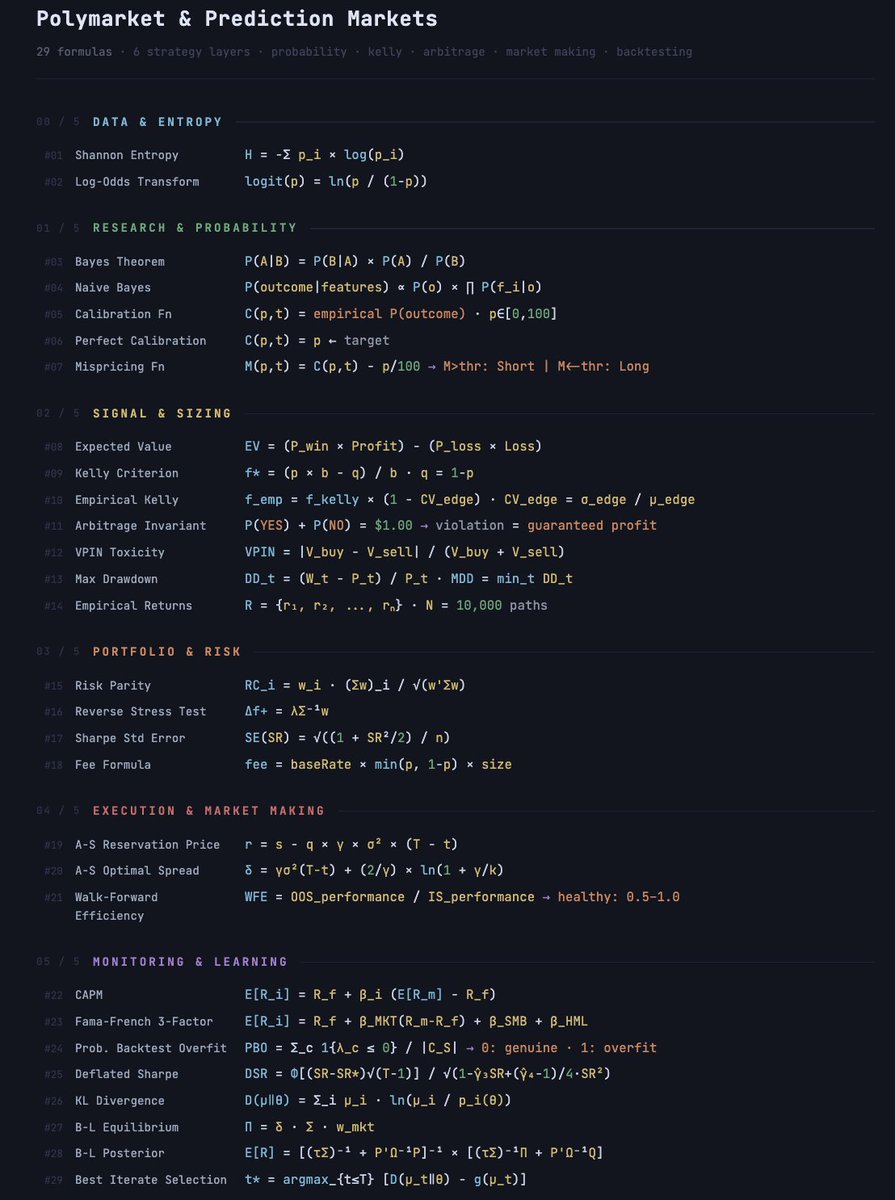Click the "Sharpe Std Error" label
Viewport: 895px width, 1200px height.
(x=130, y=737)
